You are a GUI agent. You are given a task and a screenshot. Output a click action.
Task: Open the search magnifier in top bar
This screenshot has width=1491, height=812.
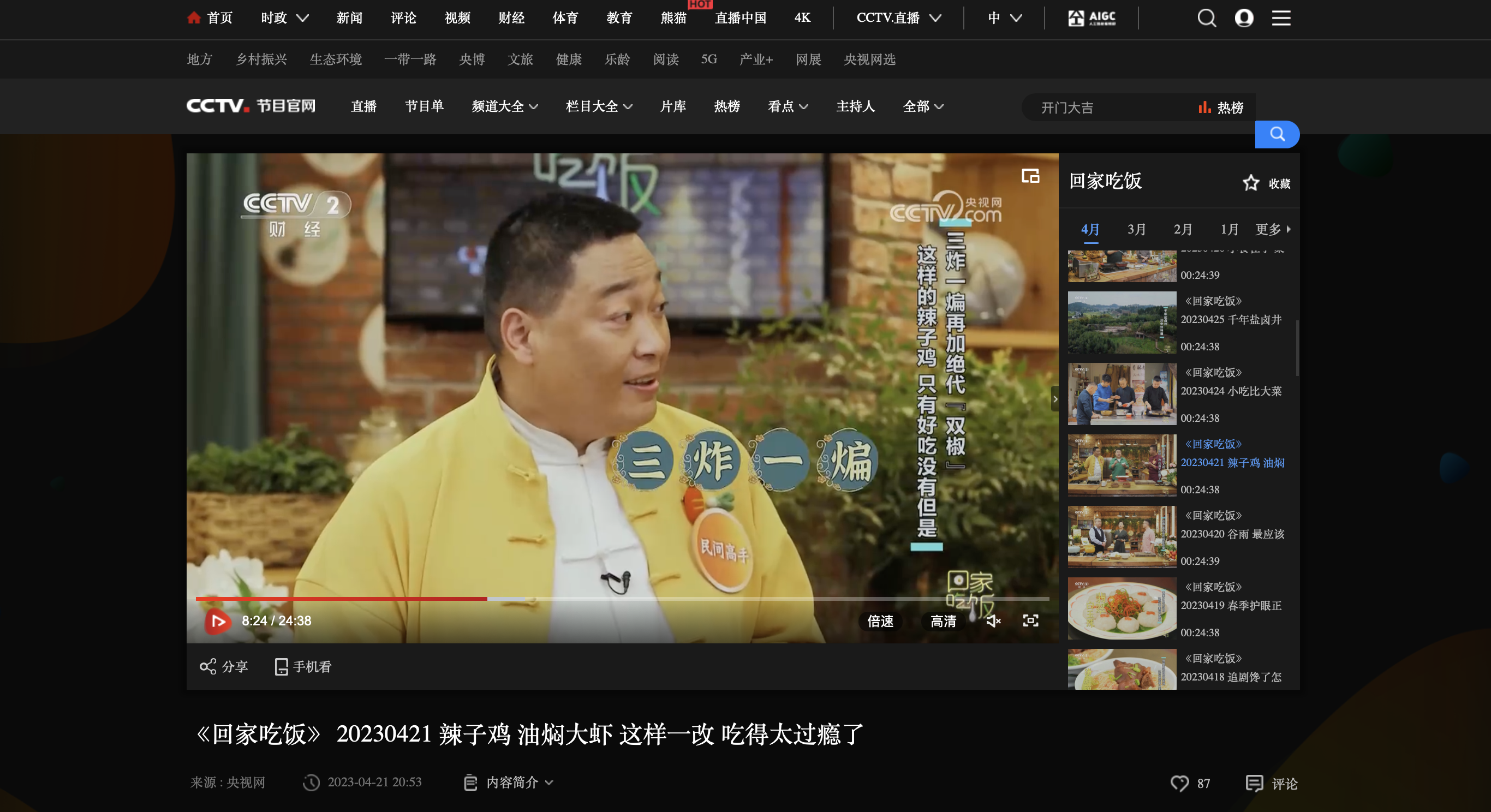[x=1206, y=18]
